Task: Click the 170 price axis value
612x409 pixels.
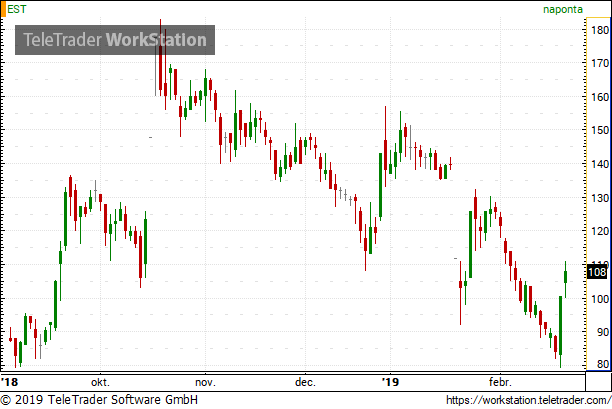Action: [x=600, y=63]
